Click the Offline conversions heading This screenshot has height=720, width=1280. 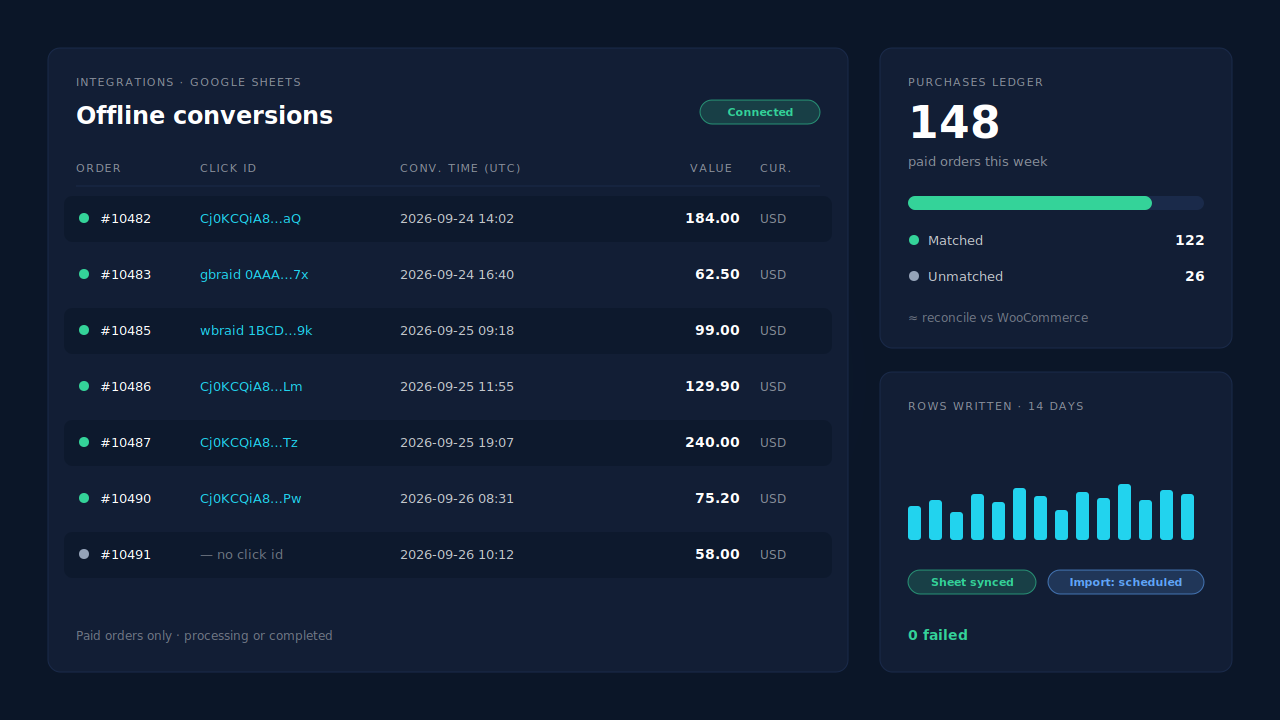[x=204, y=116]
